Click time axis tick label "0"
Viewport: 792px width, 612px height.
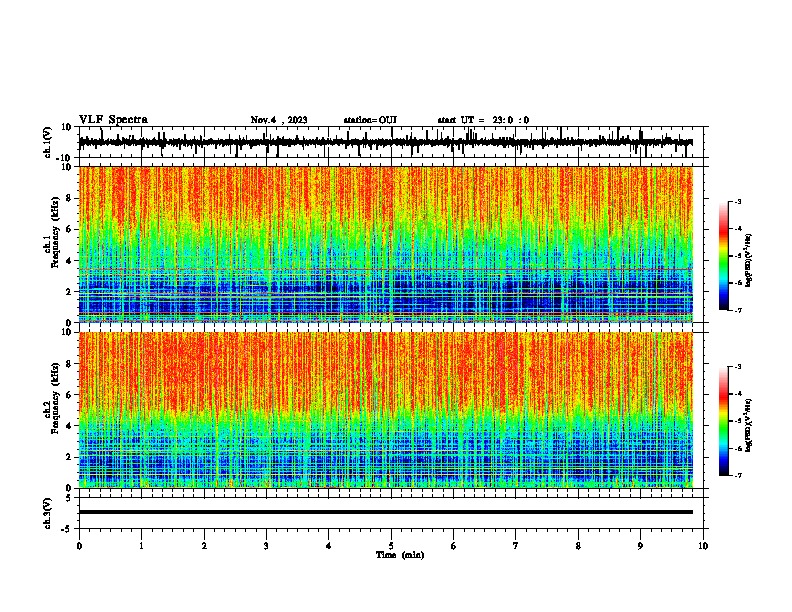pyautogui.click(x=79, y=546)
